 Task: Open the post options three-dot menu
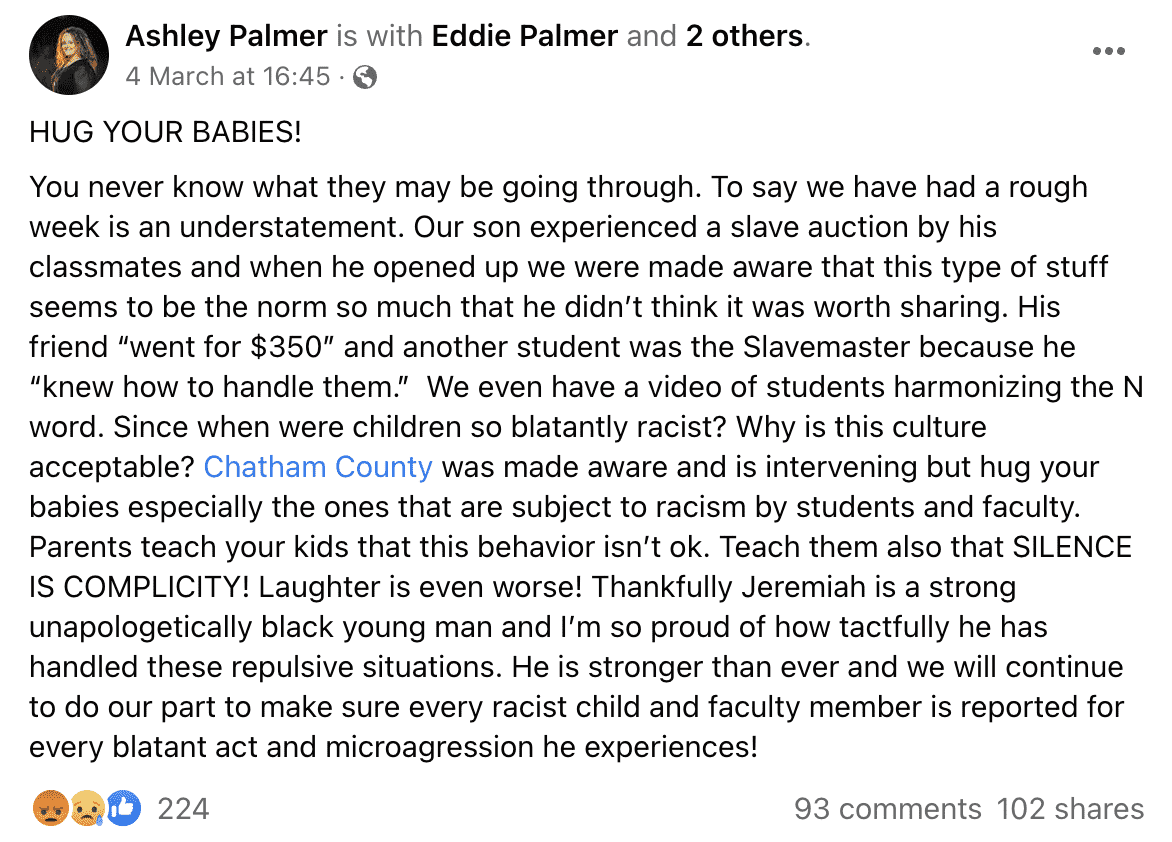[1108, 52]
